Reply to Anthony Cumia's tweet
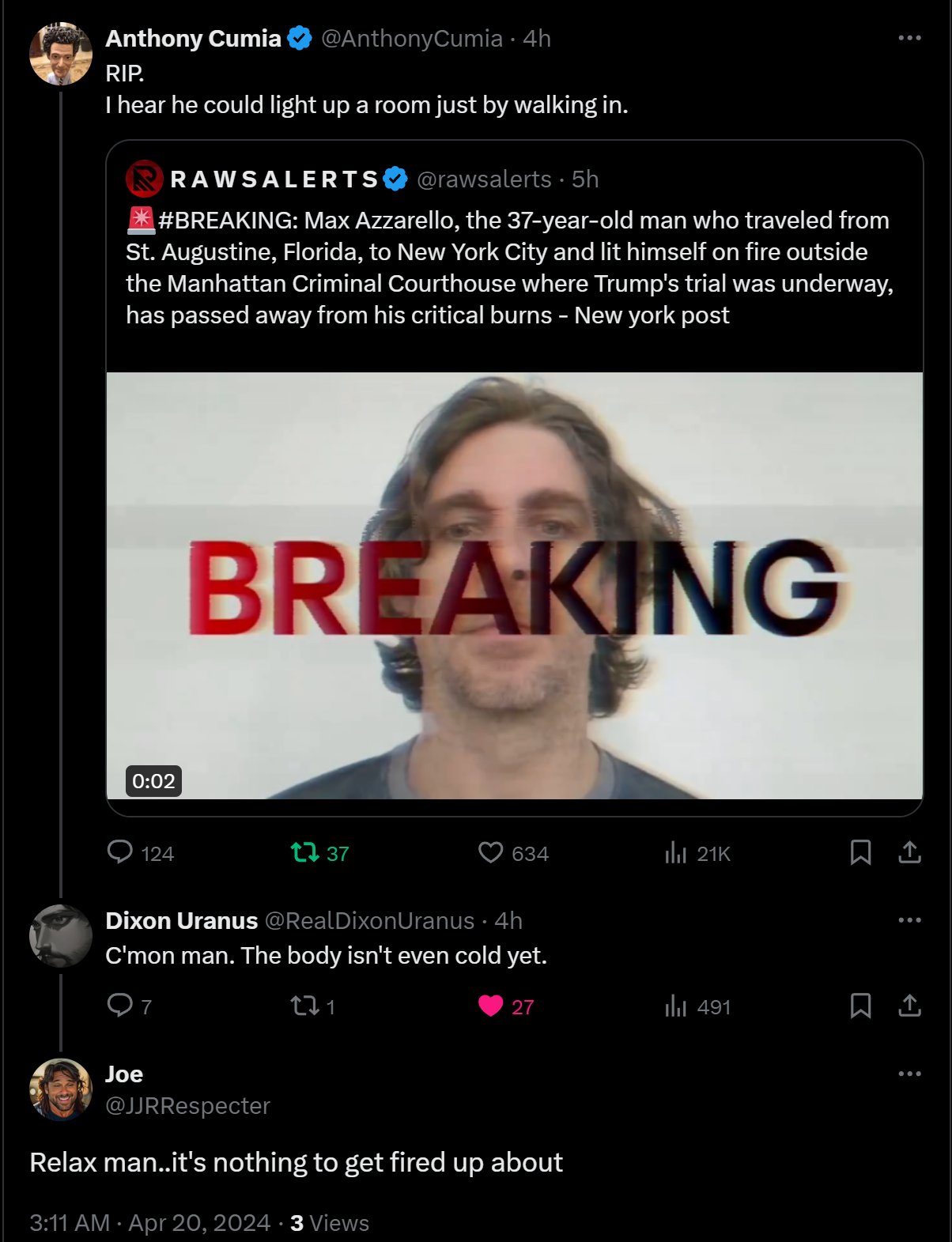 pyautogui.click(x=120, y=852)
